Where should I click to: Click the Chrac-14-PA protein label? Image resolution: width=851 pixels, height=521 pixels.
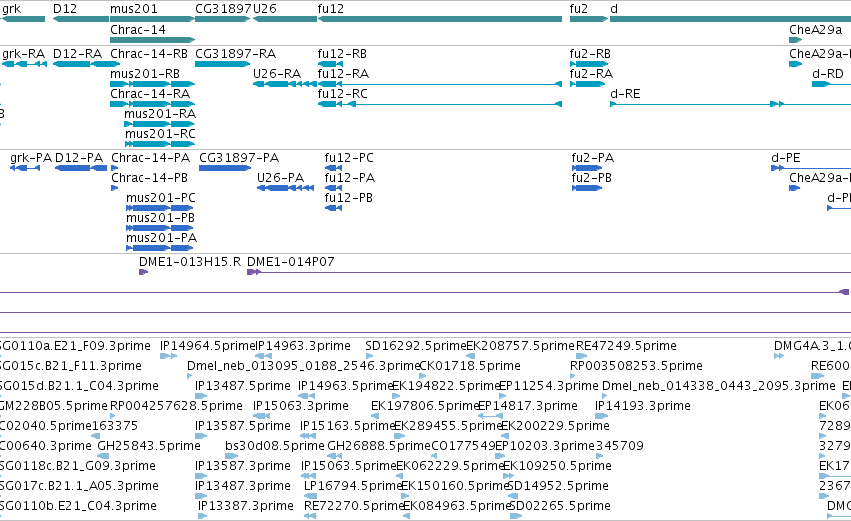point(151,158)
